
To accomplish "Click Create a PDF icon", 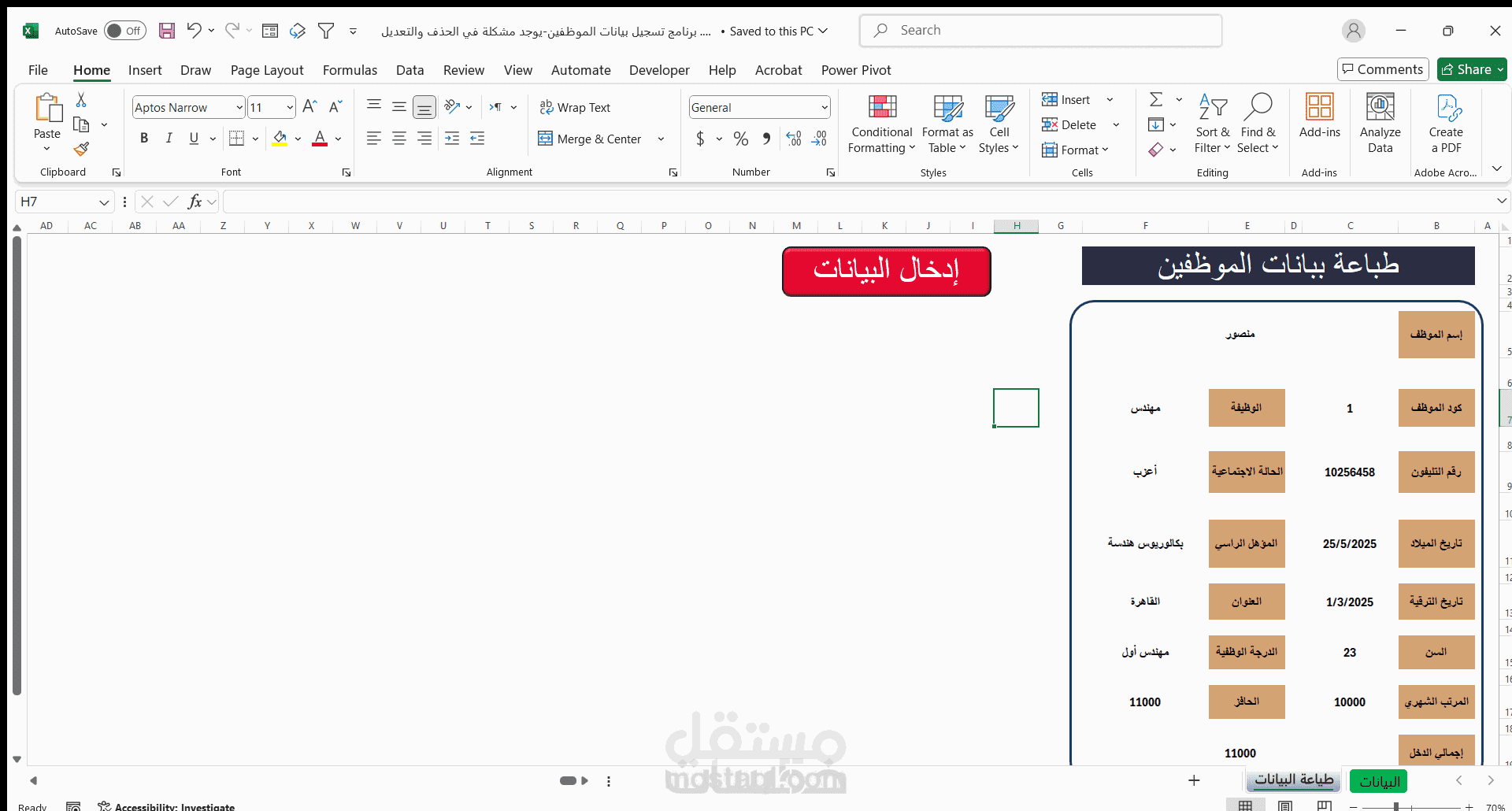I will (1446, 124).
